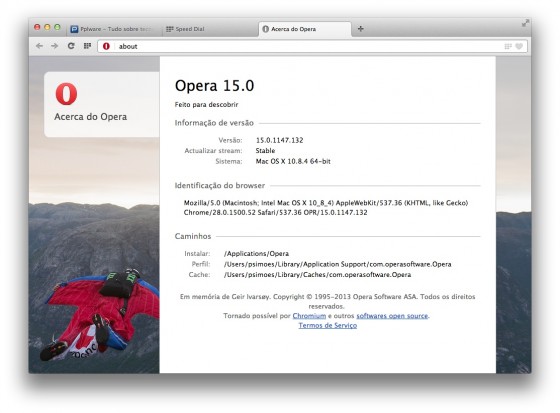Click the Perfil label
The height and width of the screenshot is (413, 560).
click(x=201, y=264)
